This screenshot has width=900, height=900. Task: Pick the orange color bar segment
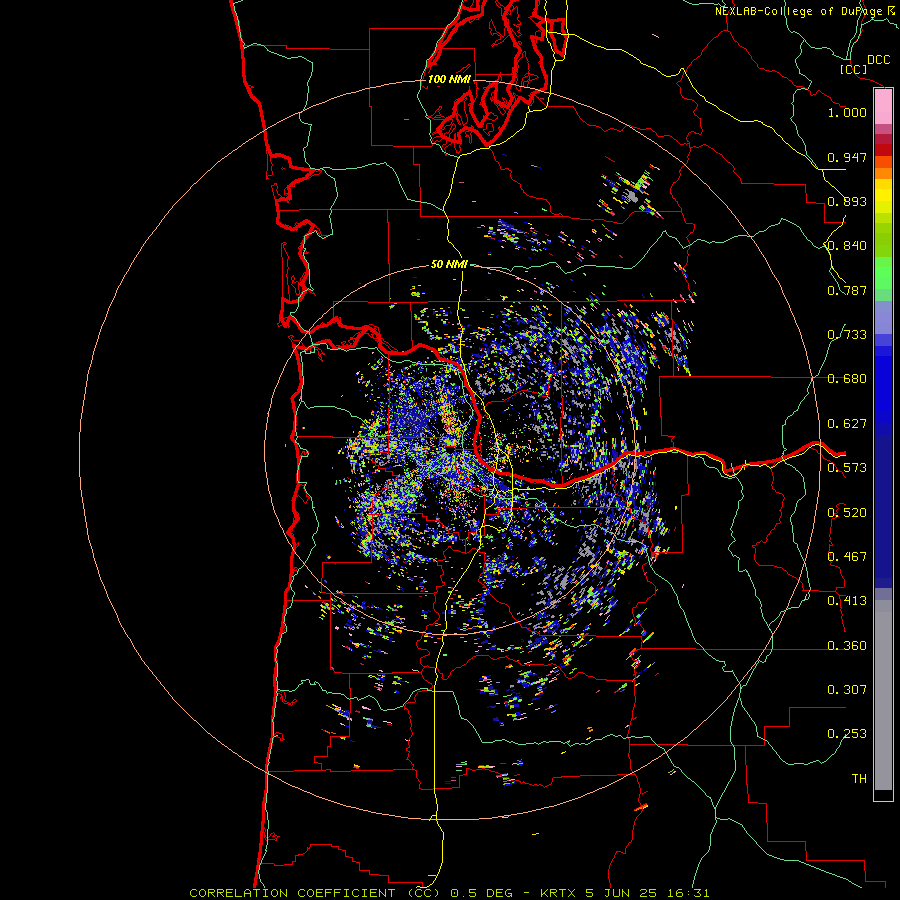pos(883,173)
